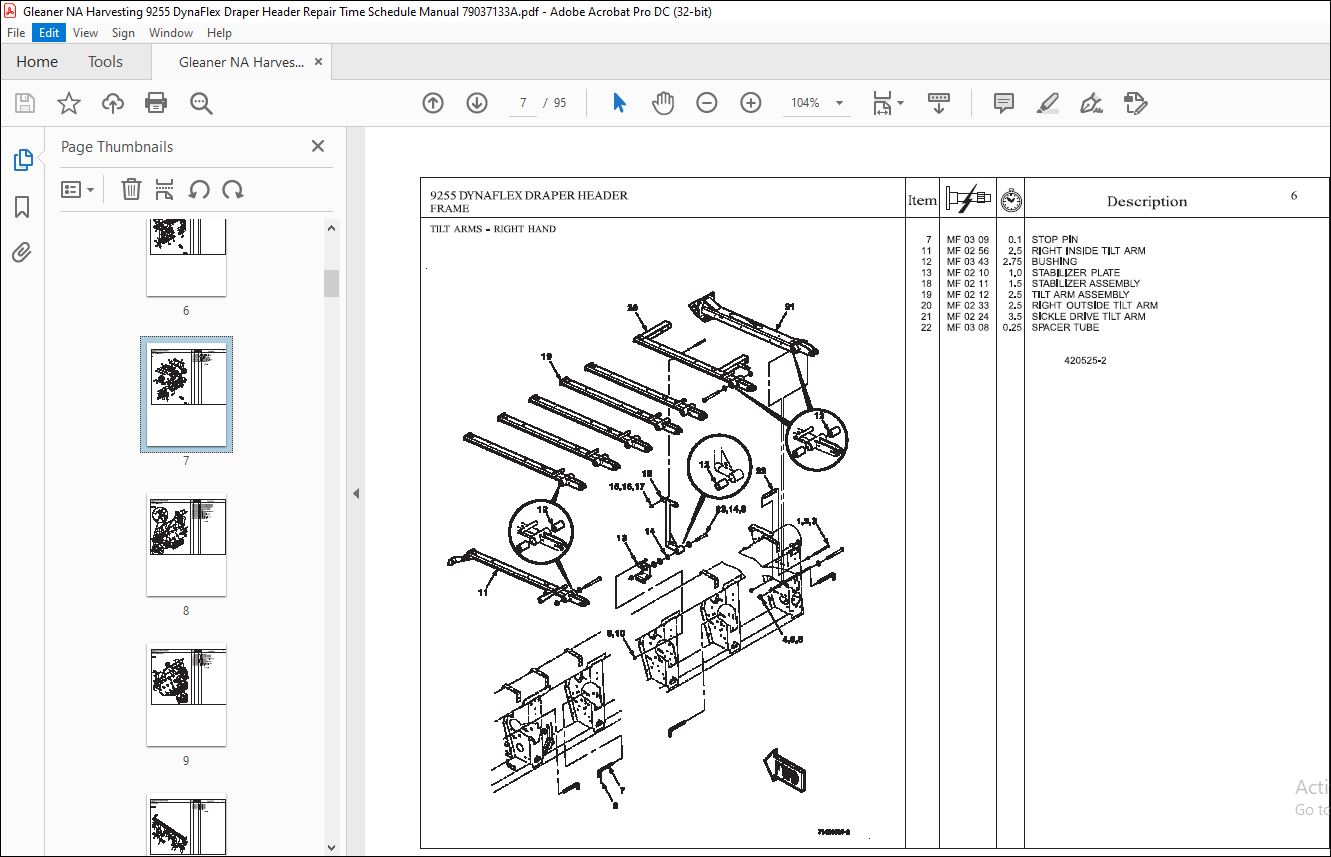1331x857 pixels.
Task: Open the fit page options icon
Action: tap(887, 103)
